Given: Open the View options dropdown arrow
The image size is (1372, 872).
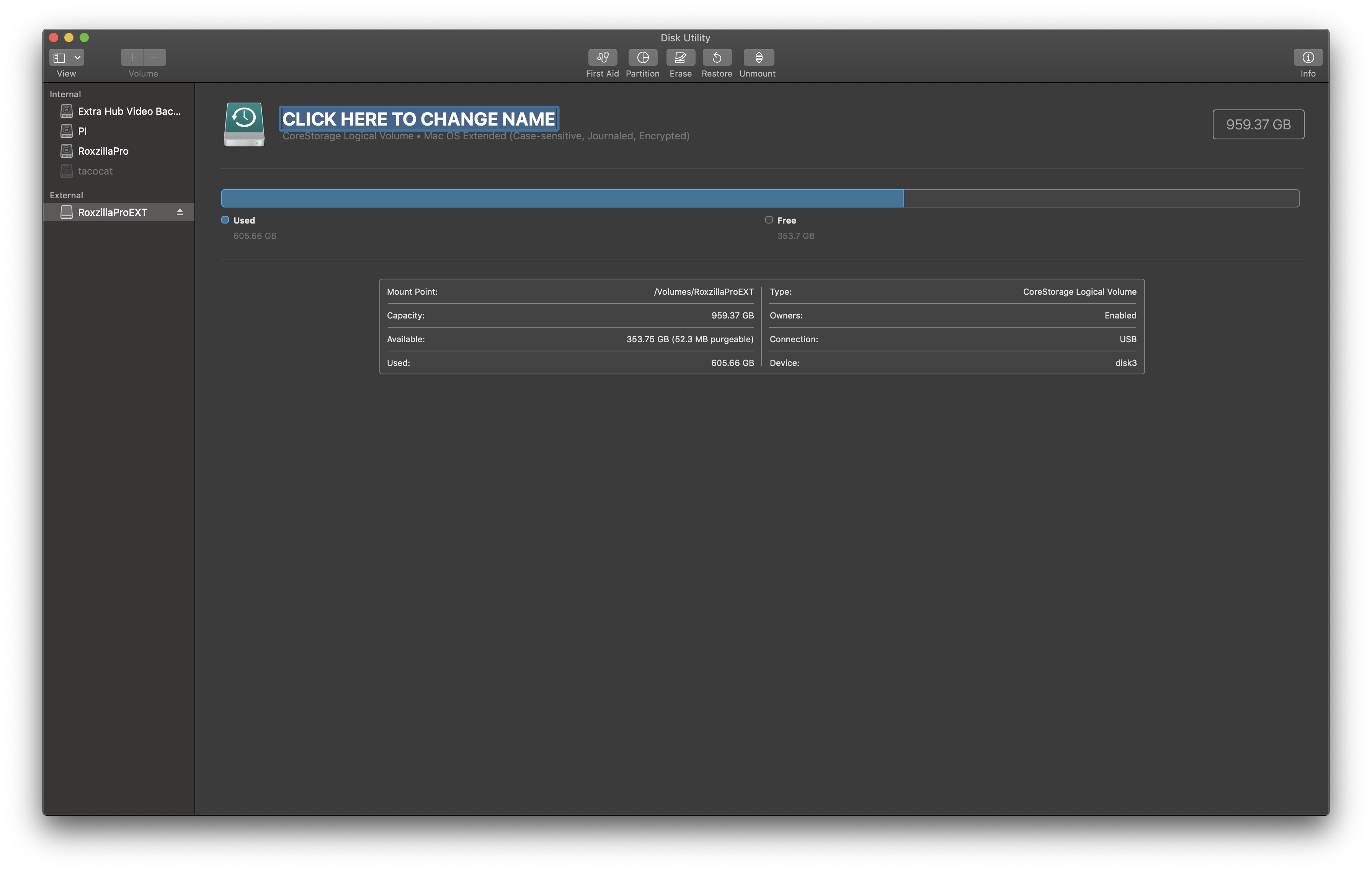Looking at the screenshot, I should (77, 57).
